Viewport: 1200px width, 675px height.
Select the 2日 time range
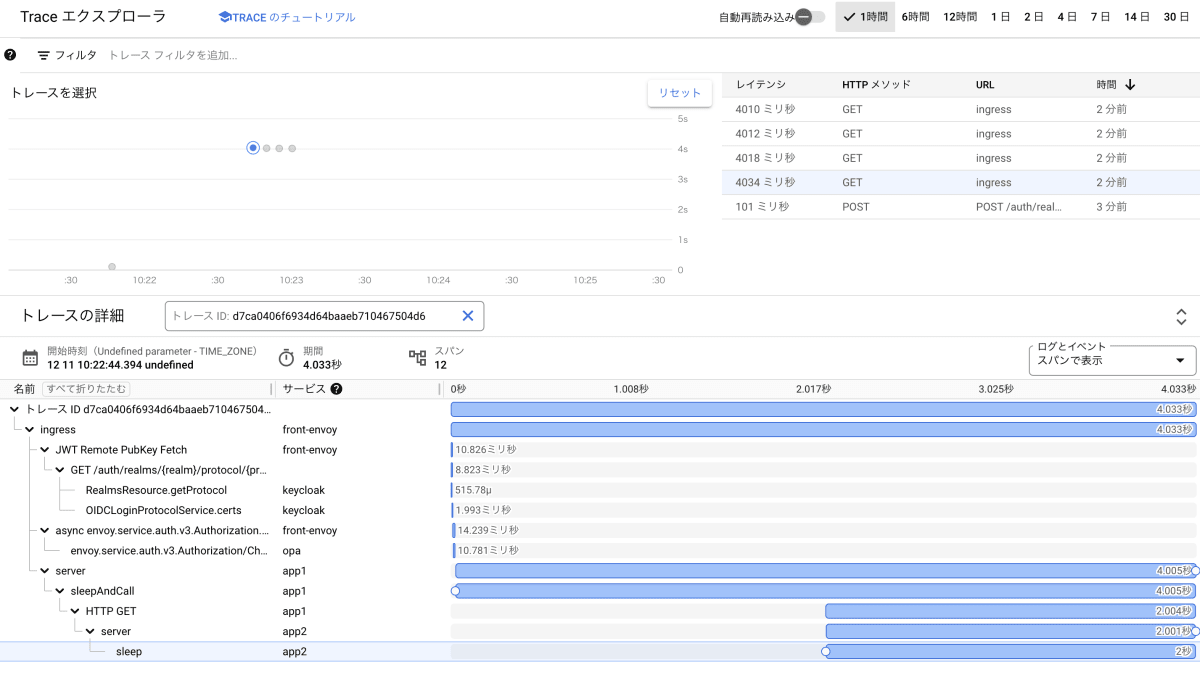[x=1033, y=17]
